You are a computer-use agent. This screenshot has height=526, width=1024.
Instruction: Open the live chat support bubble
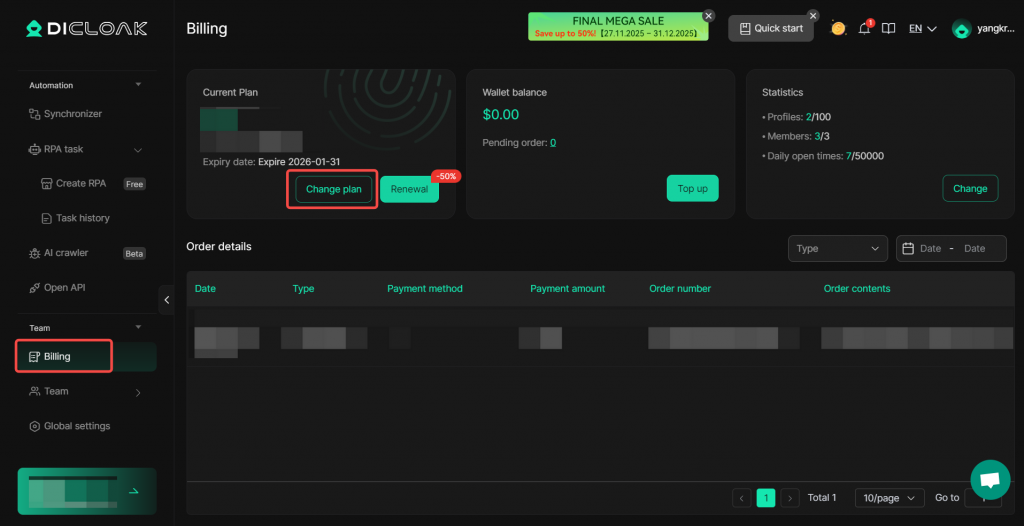pos(990,480)
